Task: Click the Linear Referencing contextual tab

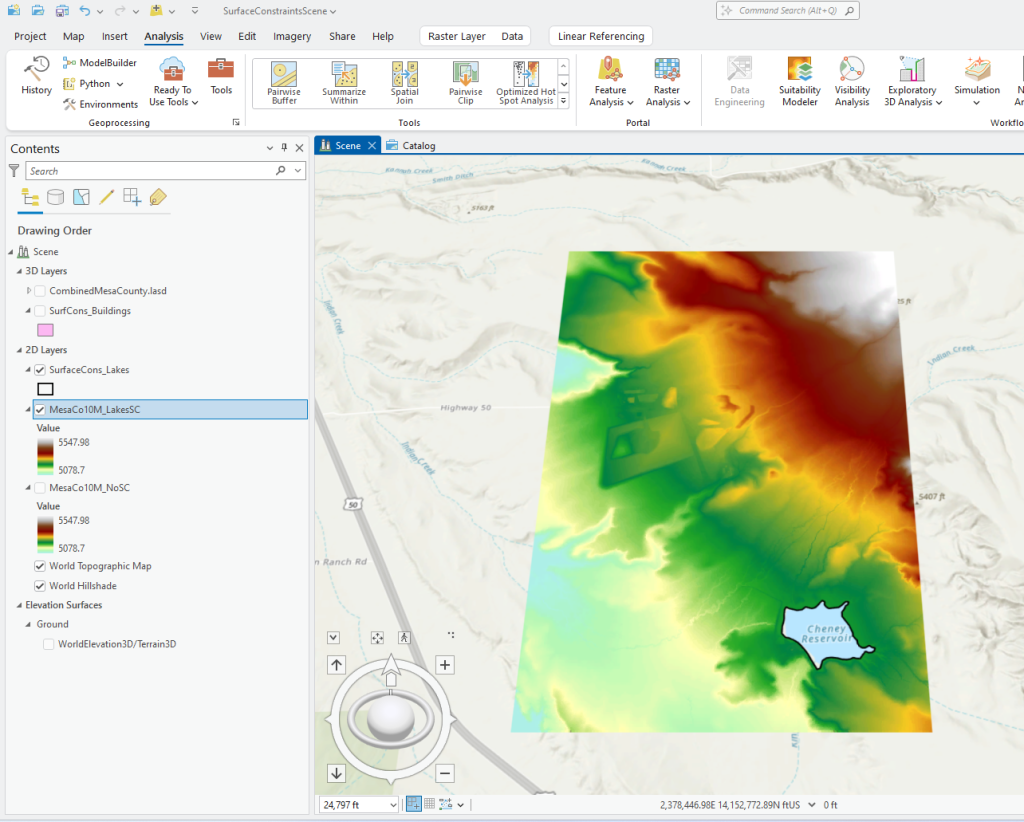Action: (601, 36)
